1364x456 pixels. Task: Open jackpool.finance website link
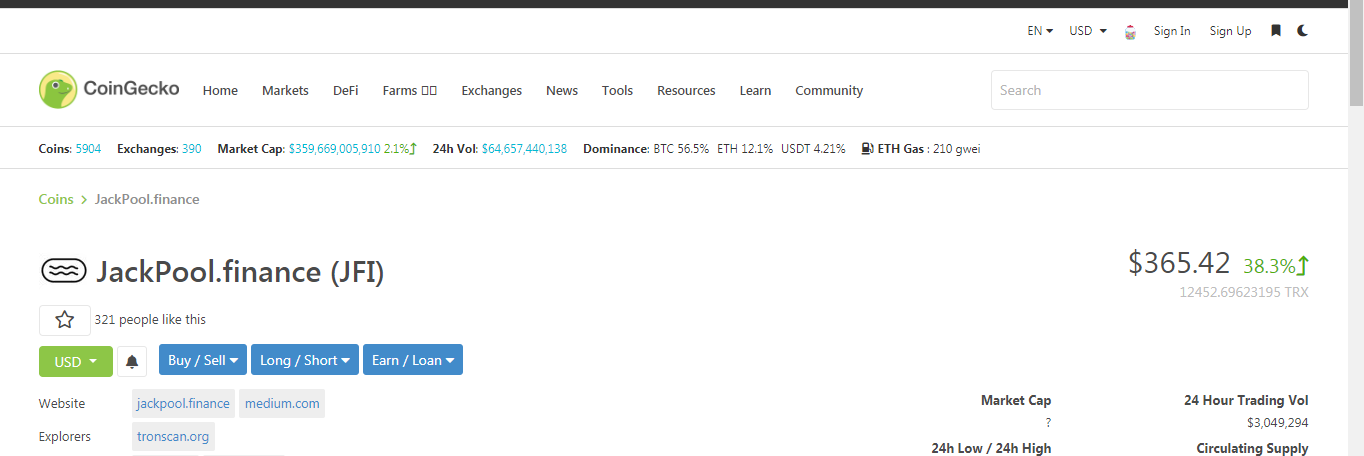coord(183,403)
